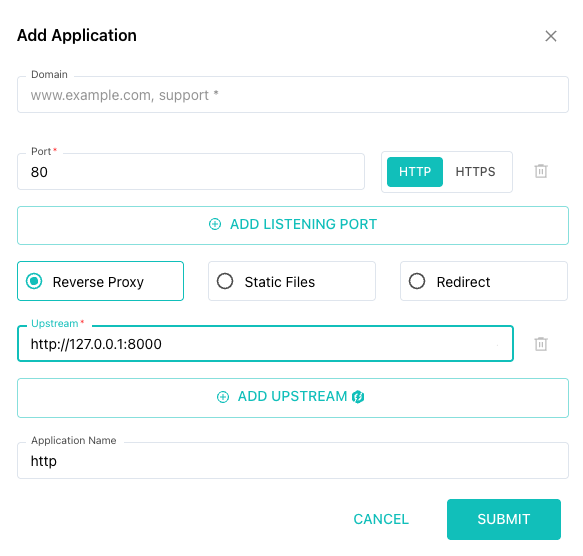Click the Add Listening Port button
Screen dimensions: 583x556
293,225
